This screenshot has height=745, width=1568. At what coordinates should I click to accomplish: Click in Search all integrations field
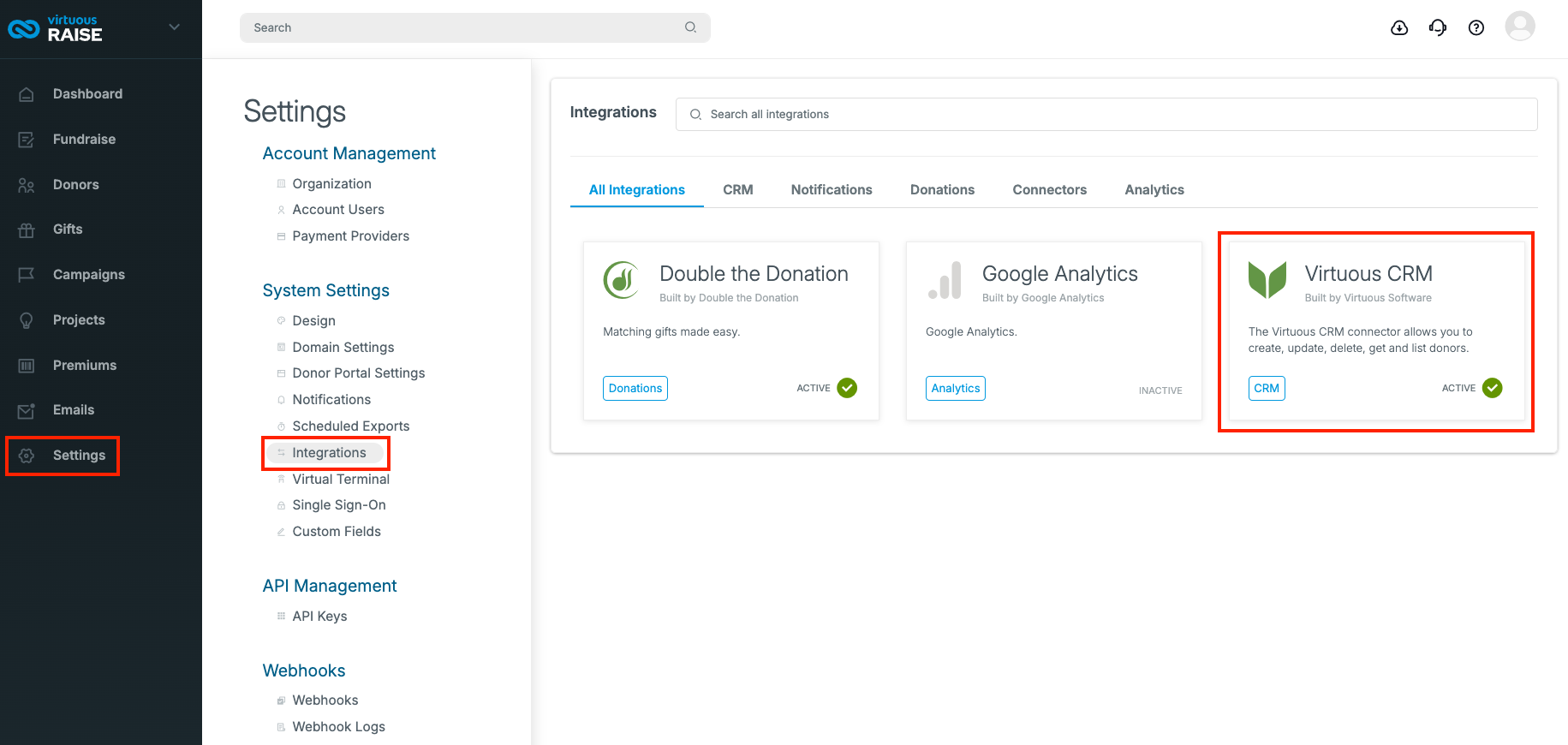click(1106, 114)
